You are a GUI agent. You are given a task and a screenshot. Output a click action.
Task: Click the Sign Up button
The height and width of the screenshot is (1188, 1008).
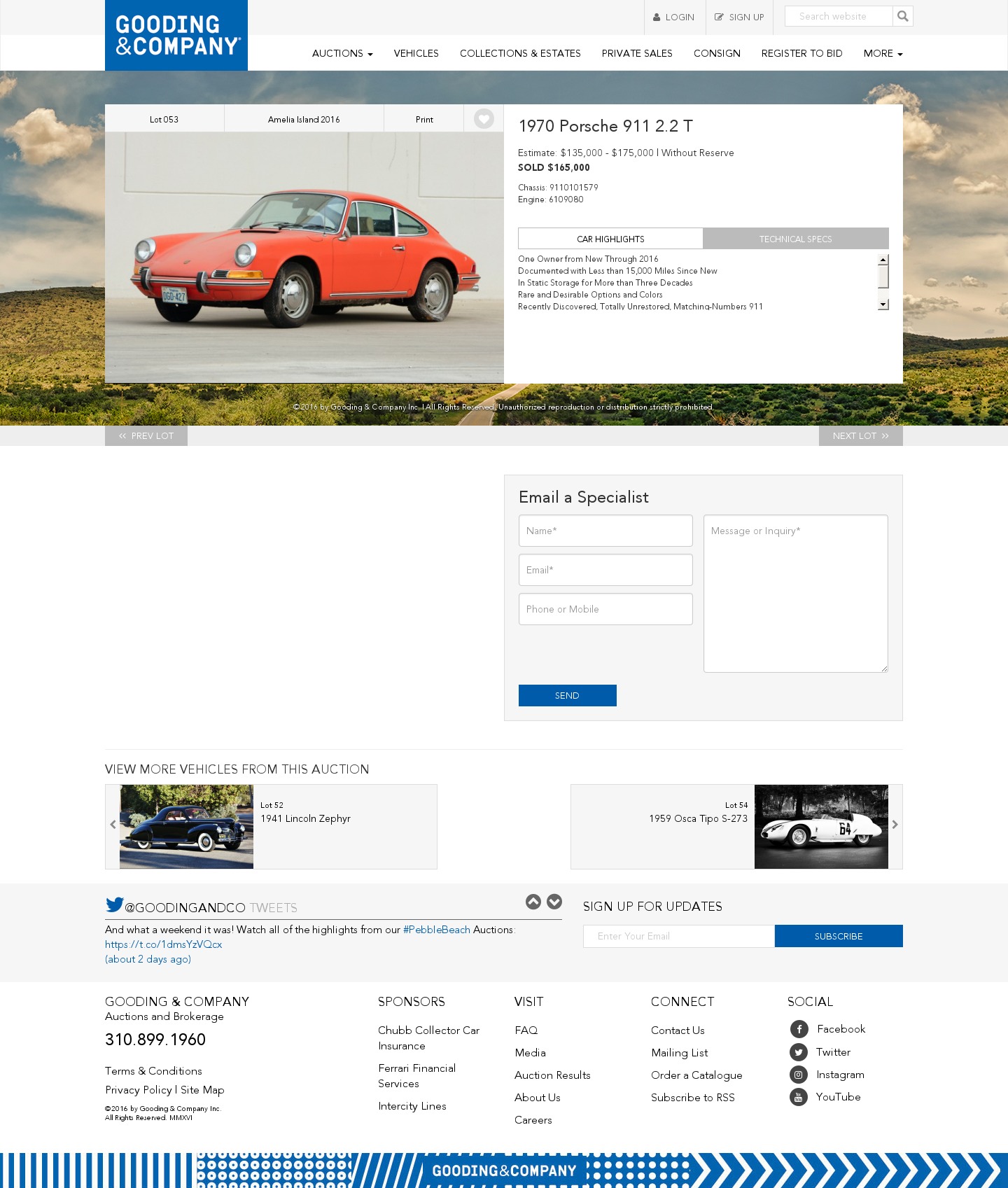(x=739, y=18)
